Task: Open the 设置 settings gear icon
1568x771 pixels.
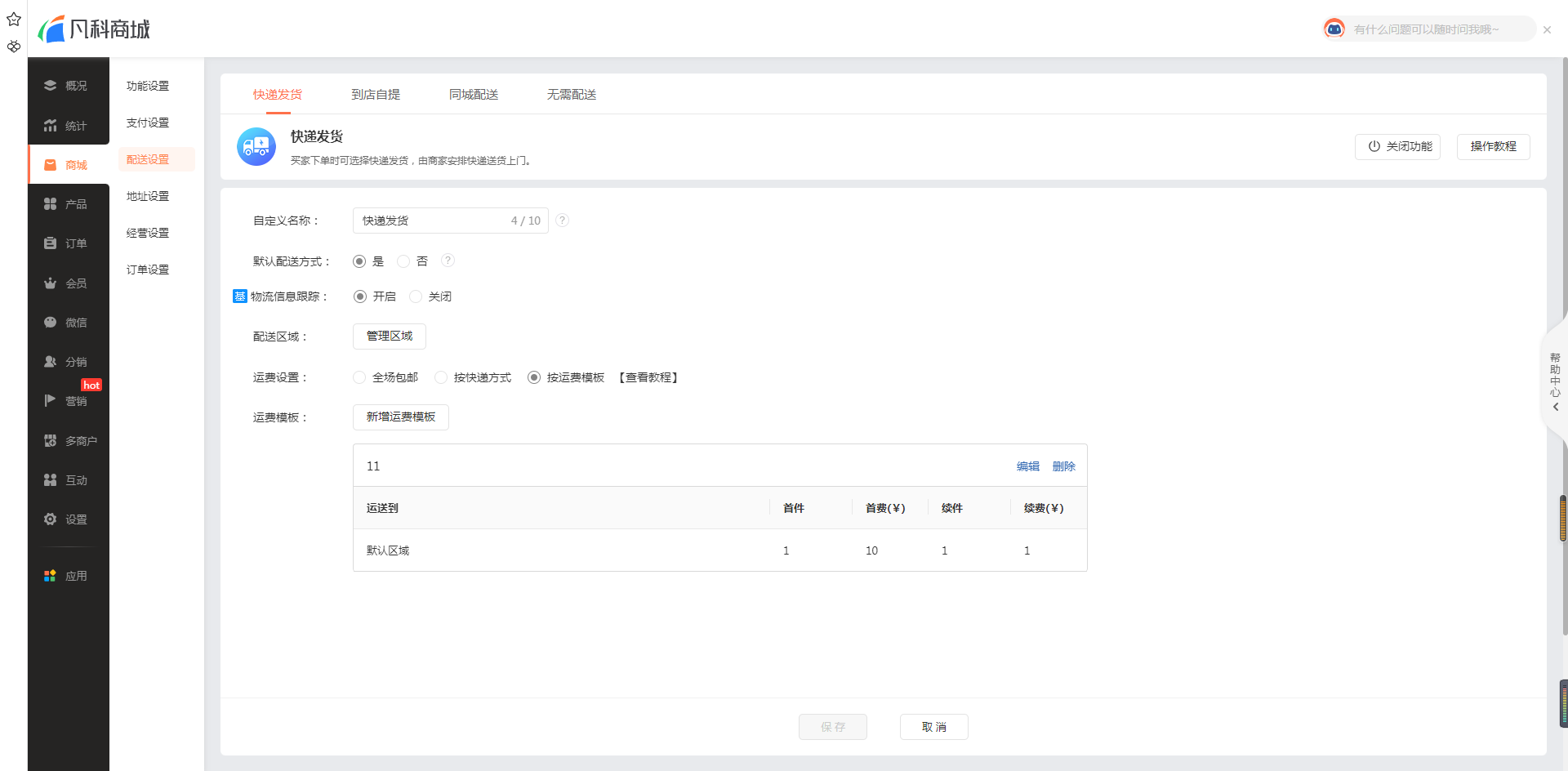Action: pyautogui.click(x=51, y=519)
